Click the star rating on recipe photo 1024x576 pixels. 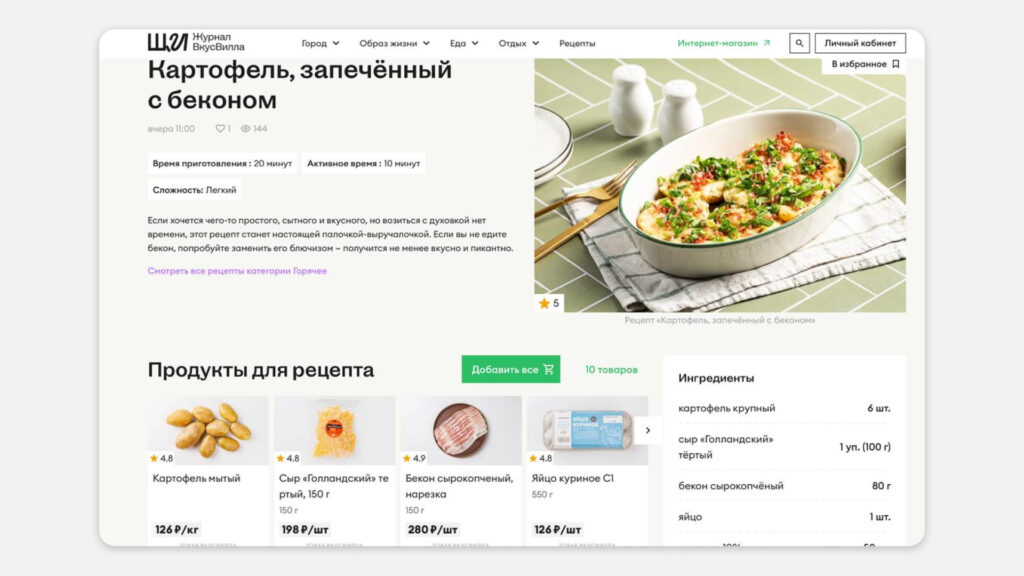(x=549, y=303)
